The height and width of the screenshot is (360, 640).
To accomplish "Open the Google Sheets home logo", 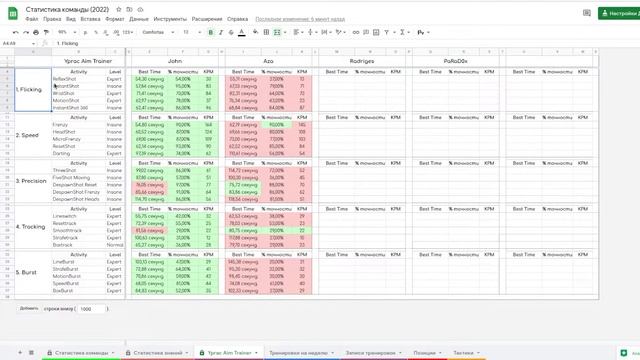I will coord(13,13).
